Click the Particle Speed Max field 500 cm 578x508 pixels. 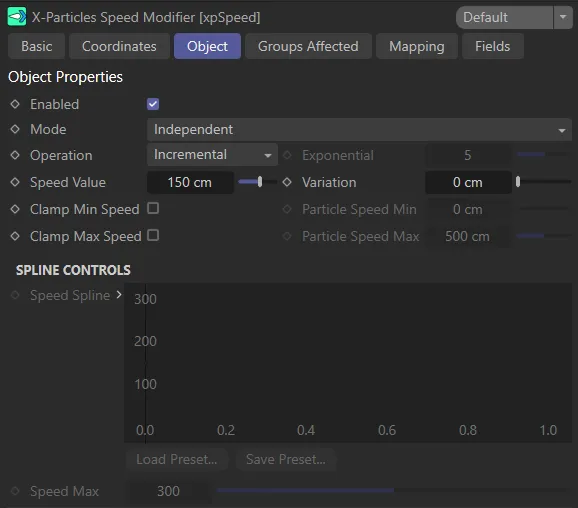coord(468,236)
